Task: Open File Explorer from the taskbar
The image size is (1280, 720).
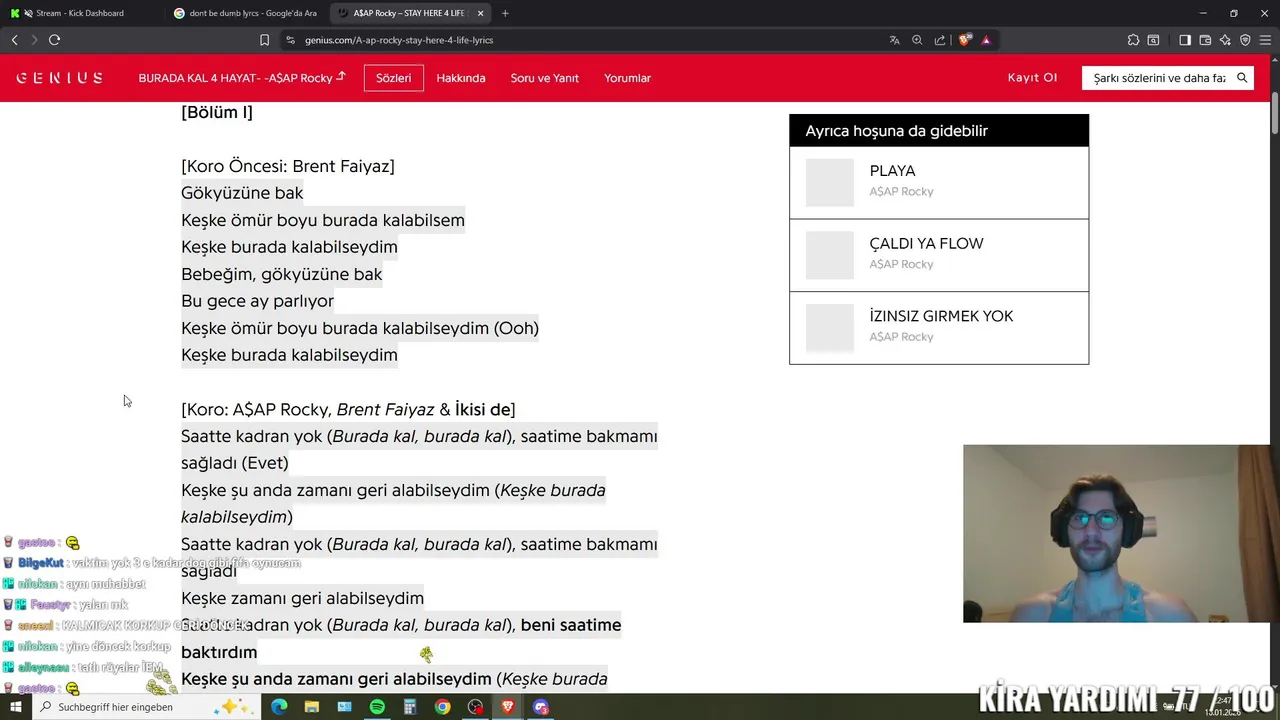Action: click(x=312, y=707)
